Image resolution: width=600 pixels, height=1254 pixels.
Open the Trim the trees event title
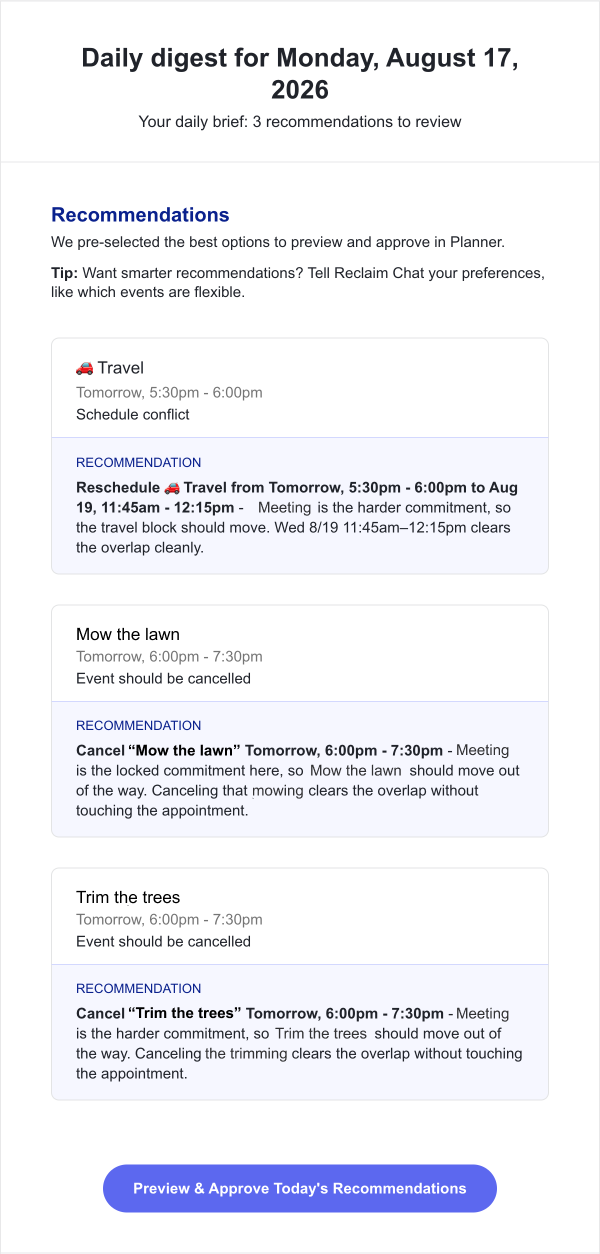[128, 897]
